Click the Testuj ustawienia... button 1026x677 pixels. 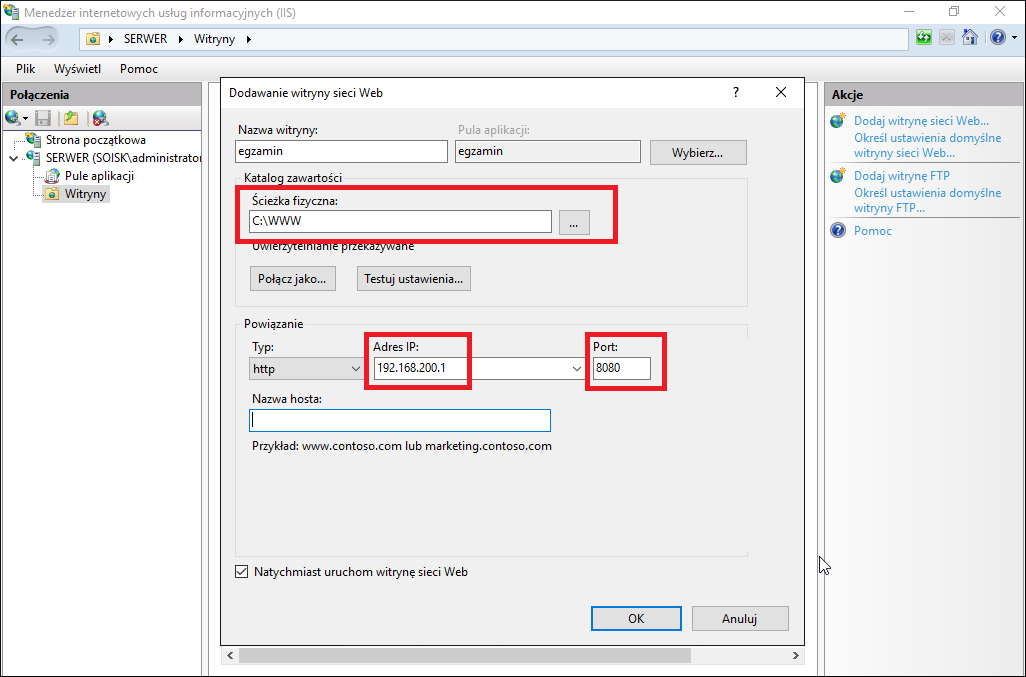coord(414,279)
